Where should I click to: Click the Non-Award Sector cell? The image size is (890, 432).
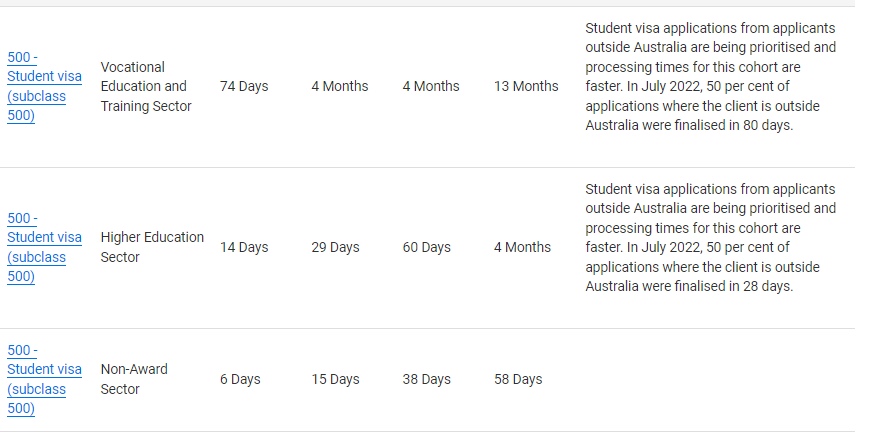(x=134, y=379)
